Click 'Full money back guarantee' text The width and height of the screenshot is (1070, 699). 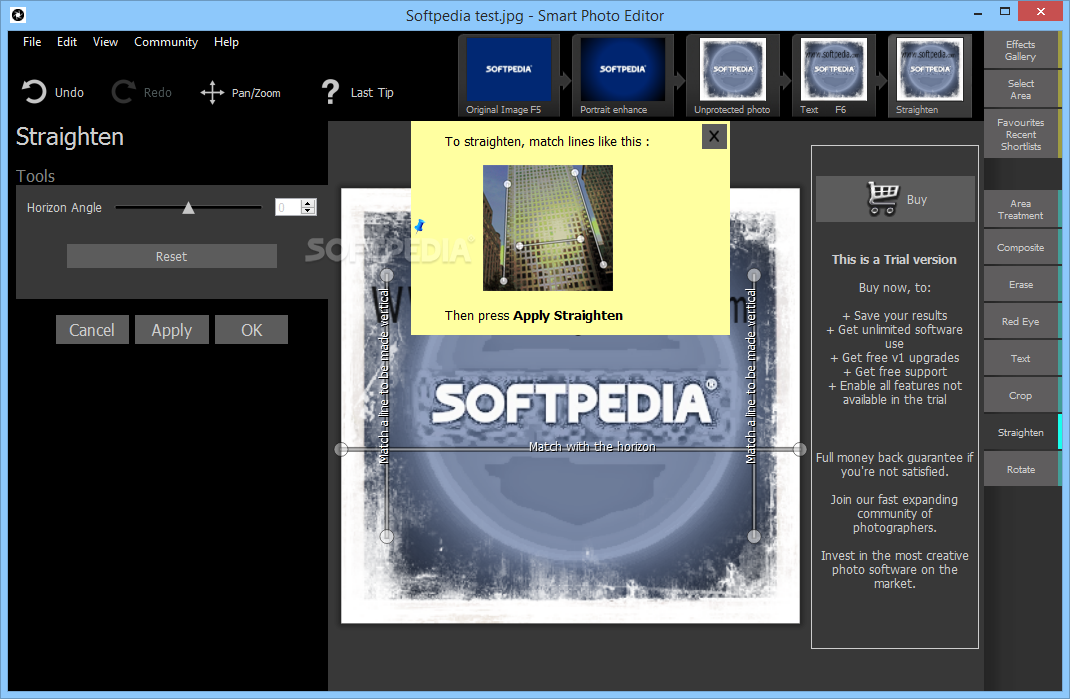[x=895, y=464]
